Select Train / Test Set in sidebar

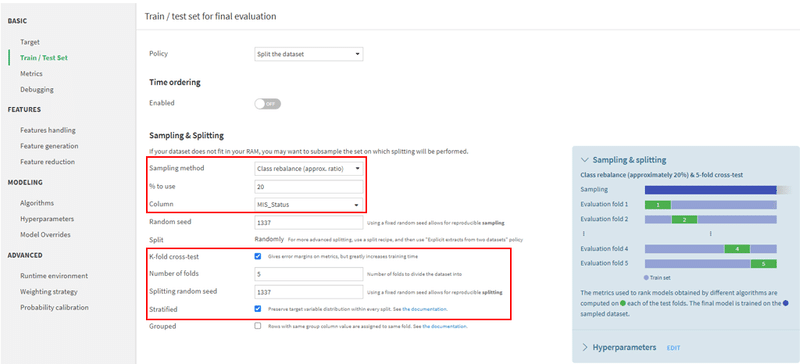pos(44,58)
